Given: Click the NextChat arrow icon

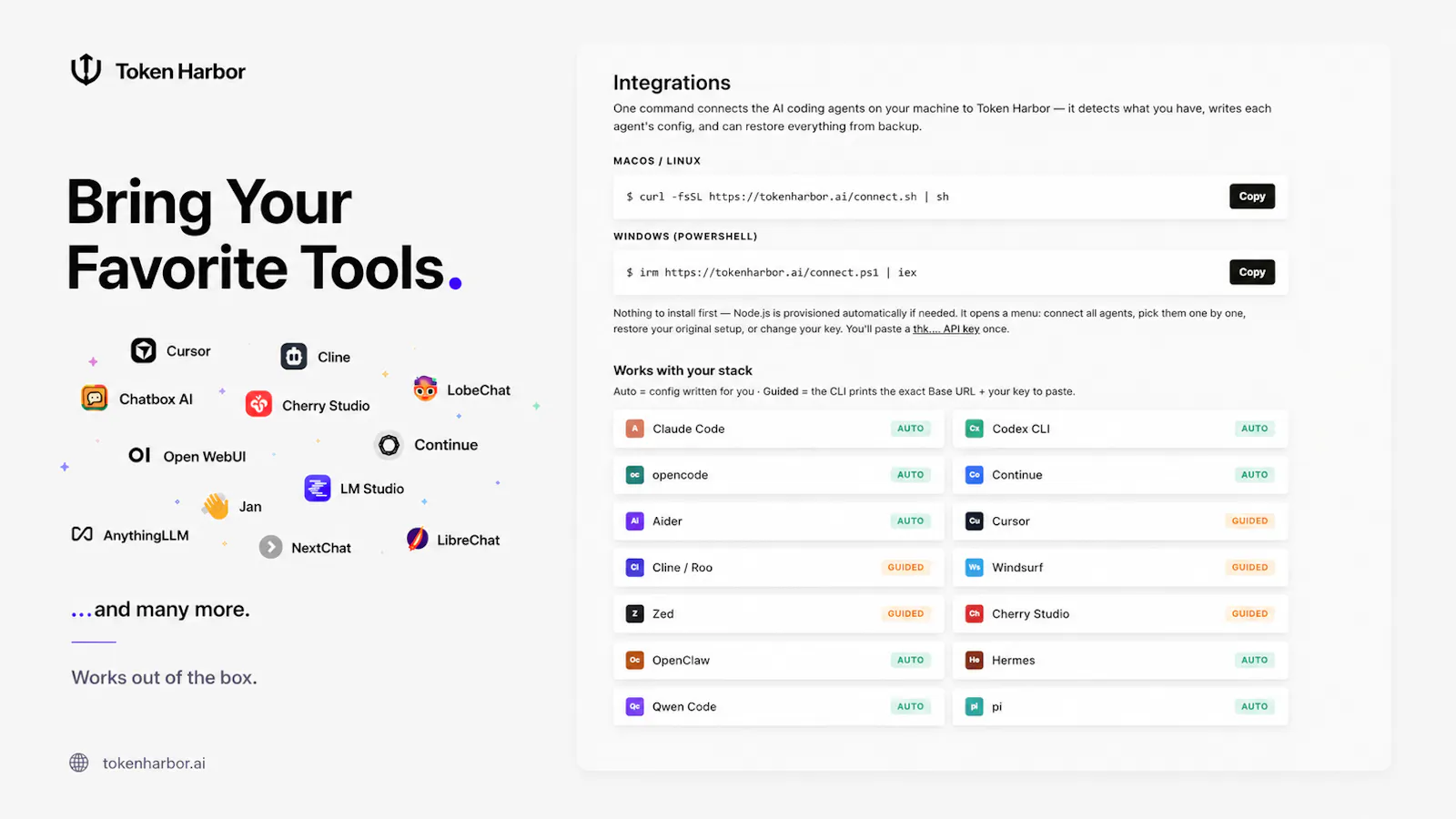Looking at the screenshot, I should point(270,547).
